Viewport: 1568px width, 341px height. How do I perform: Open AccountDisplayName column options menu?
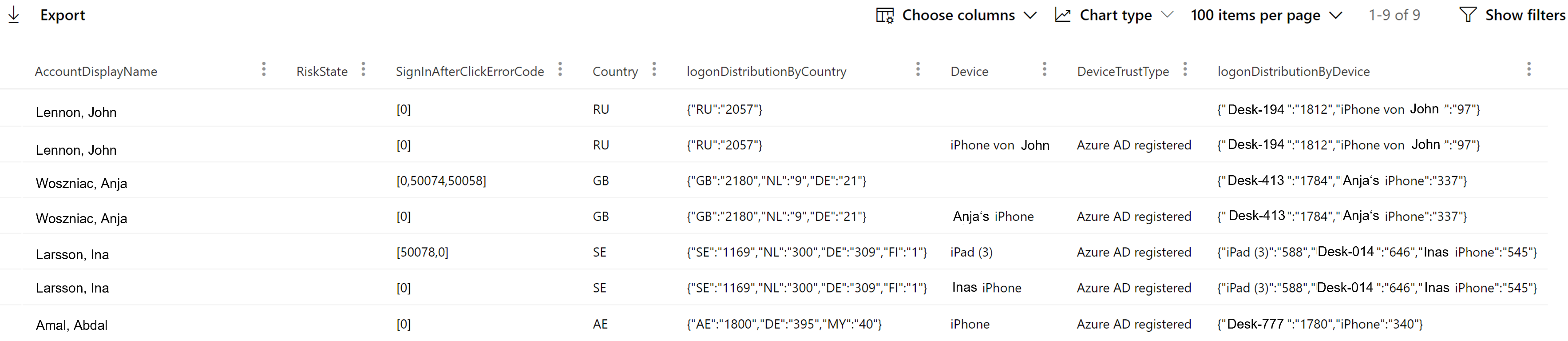click(264, 69)
